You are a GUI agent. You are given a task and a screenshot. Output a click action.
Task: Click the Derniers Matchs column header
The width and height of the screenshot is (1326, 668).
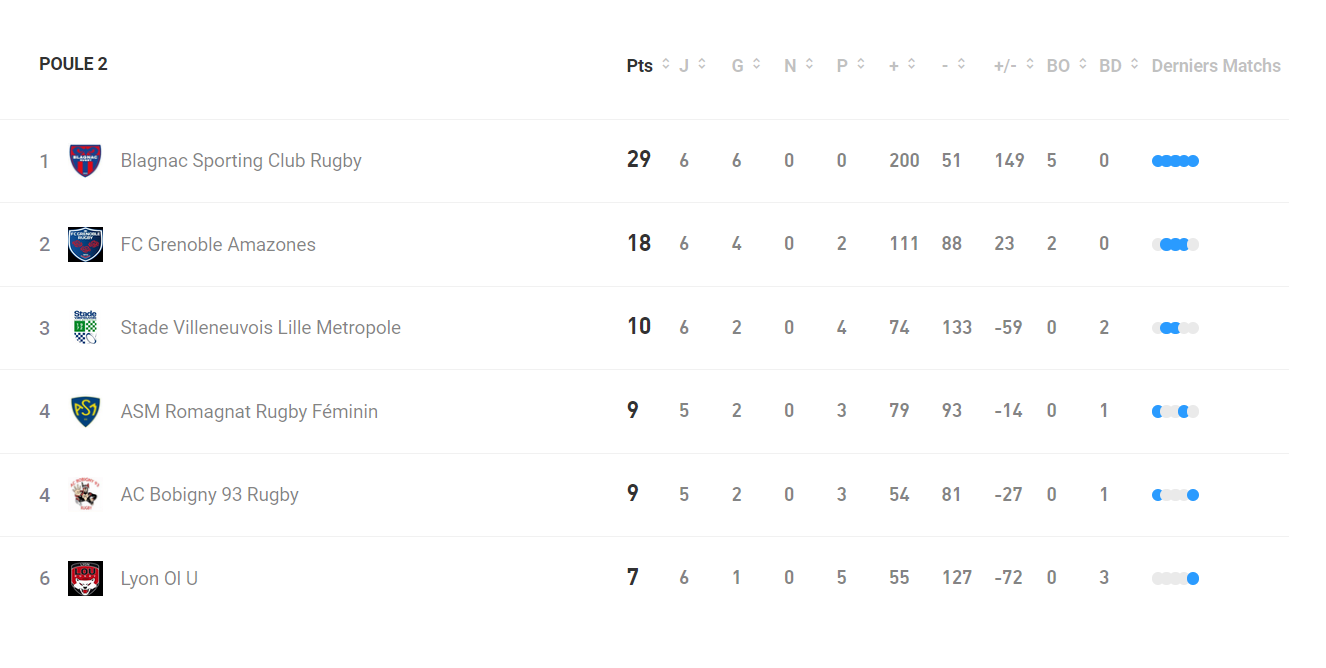click(x=1216, y=66)
